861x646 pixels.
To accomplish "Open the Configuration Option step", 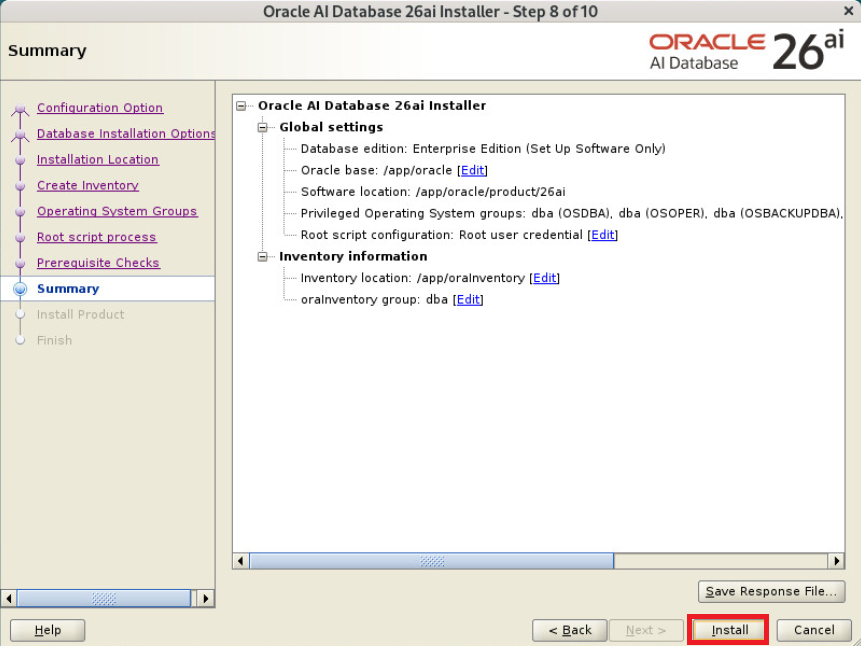I will click(x=100, y=108).
